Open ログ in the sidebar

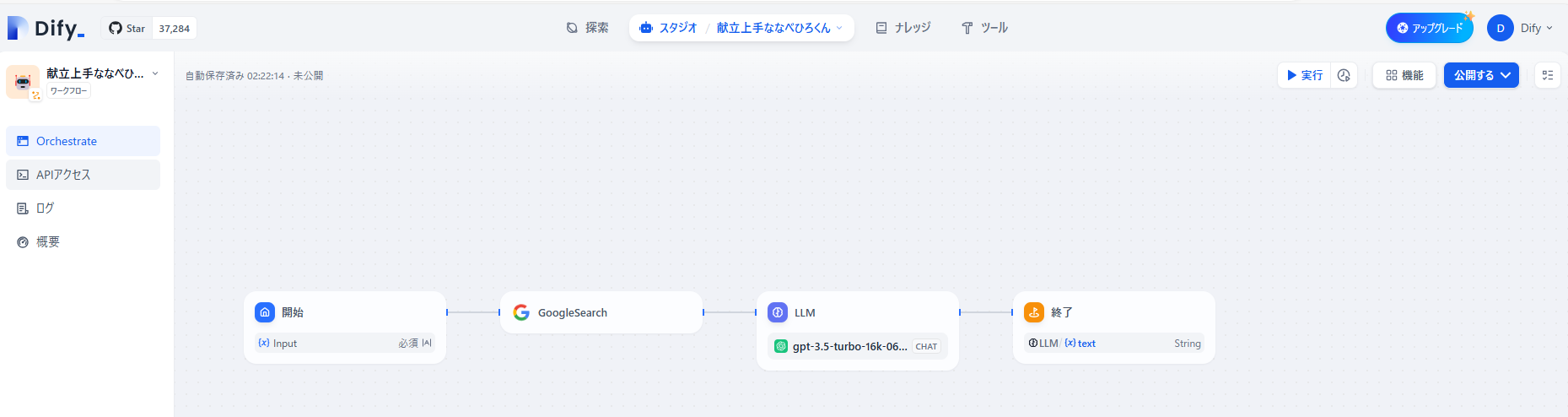[x=83, y=208]
